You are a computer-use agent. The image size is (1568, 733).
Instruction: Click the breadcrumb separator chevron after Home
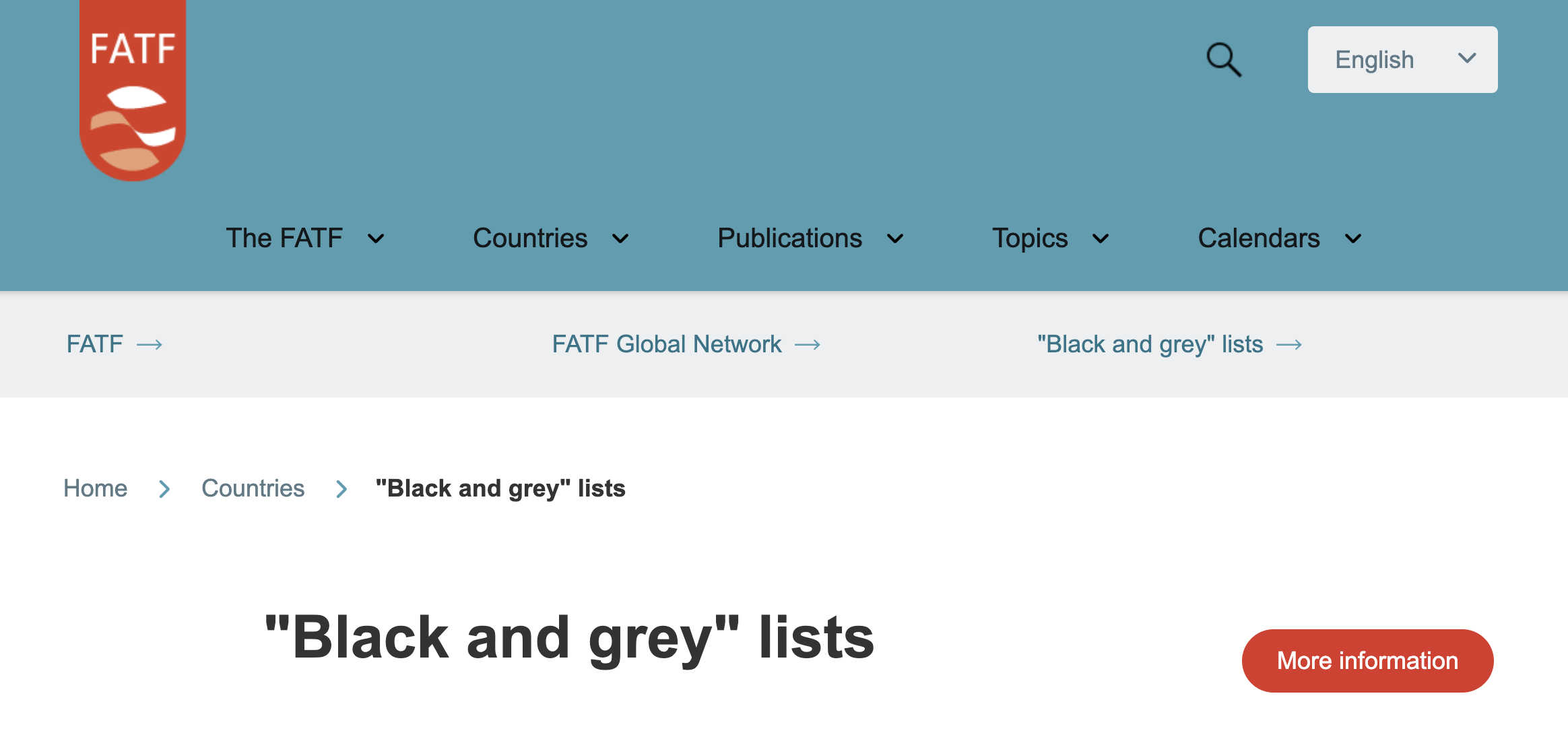pos(164,489)
